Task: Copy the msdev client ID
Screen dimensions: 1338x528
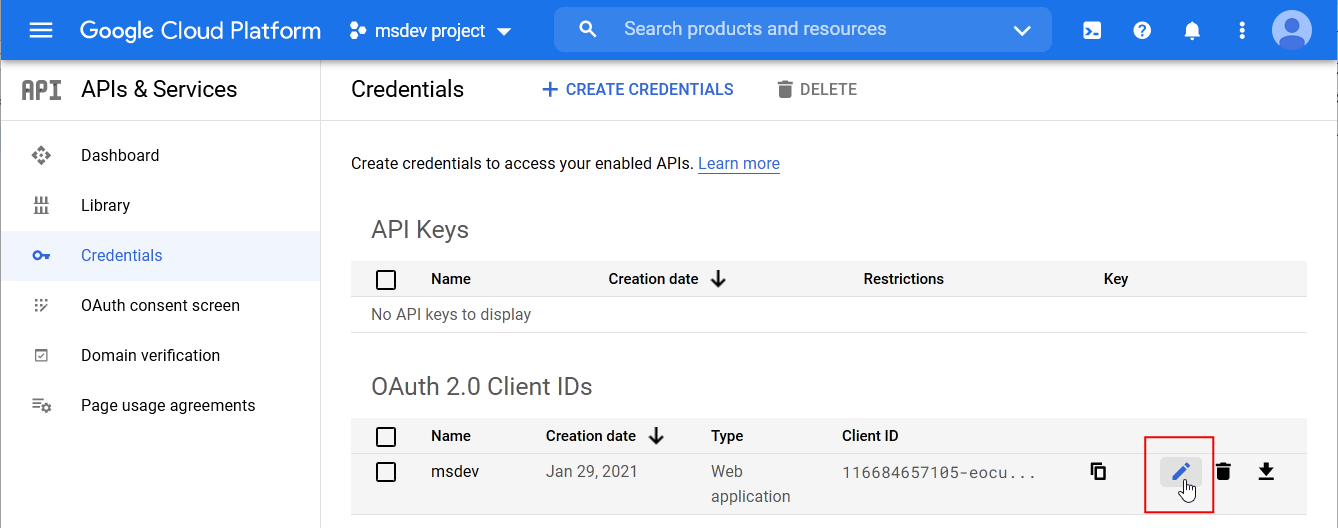Action: (1098, 472)
